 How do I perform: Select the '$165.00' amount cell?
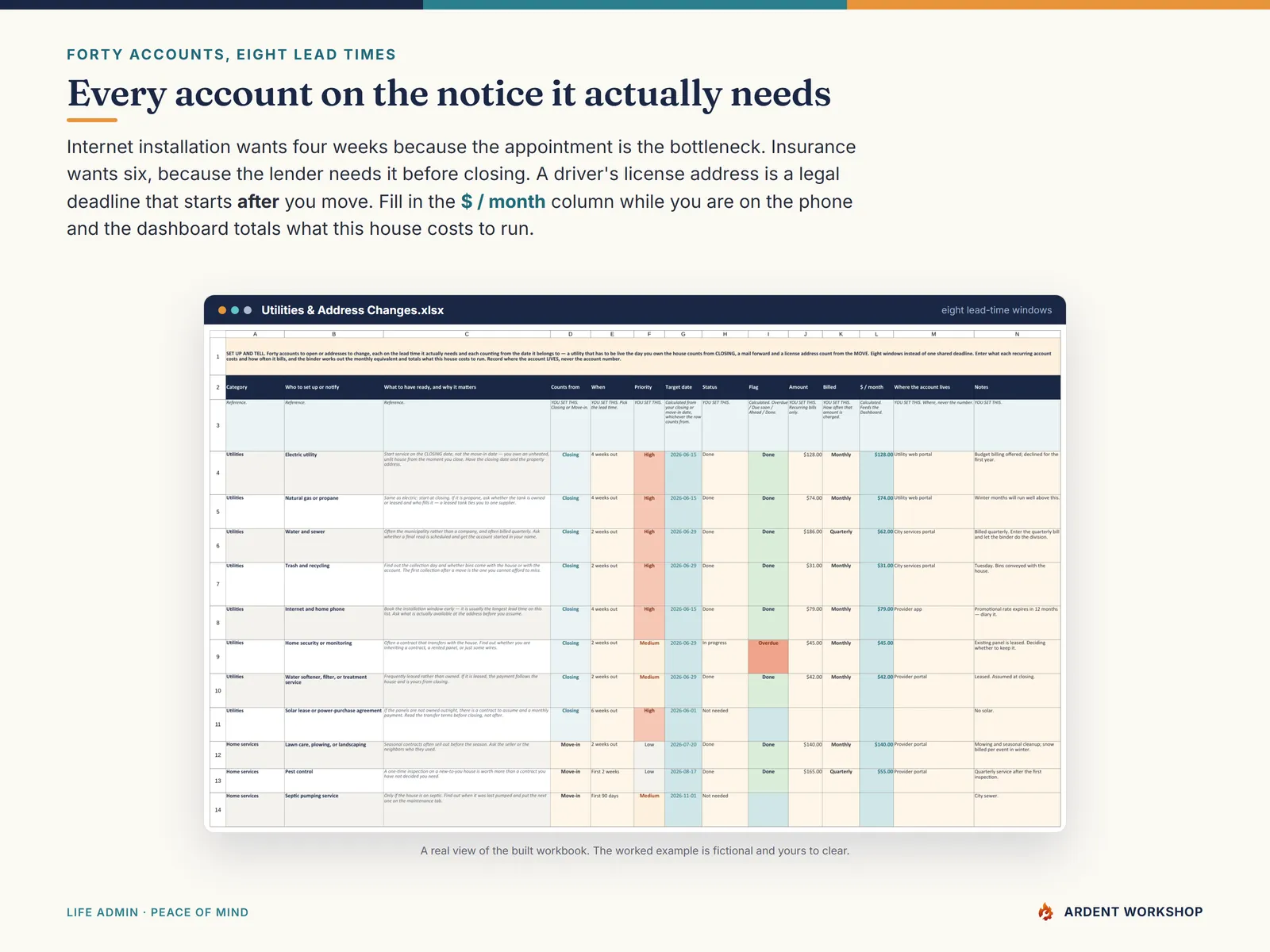point(806,781)
